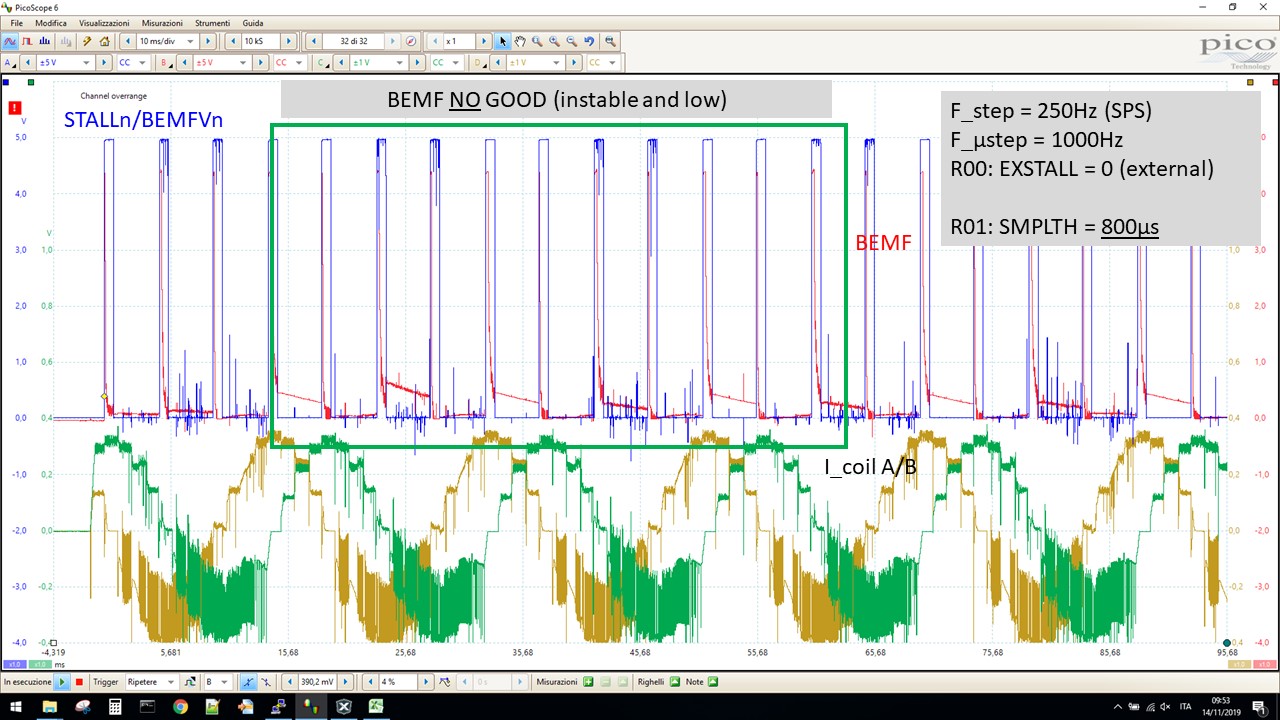Open Auto Setup with the lightning bolt icon
This screenshot has width=1280, height=720.
coord(87,41)
